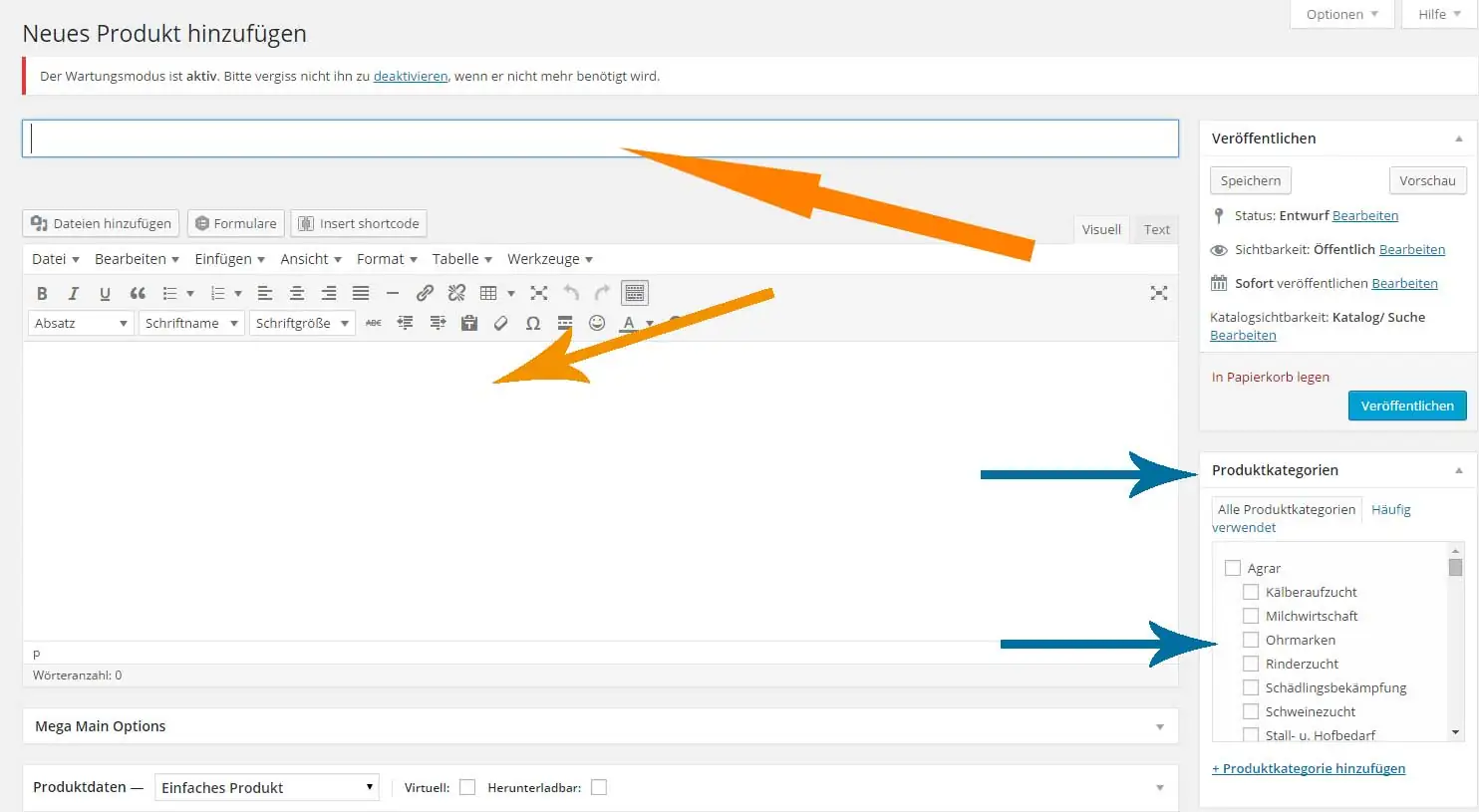
Task: Open the Tabelle menu
Action: (x=459, y=258)
